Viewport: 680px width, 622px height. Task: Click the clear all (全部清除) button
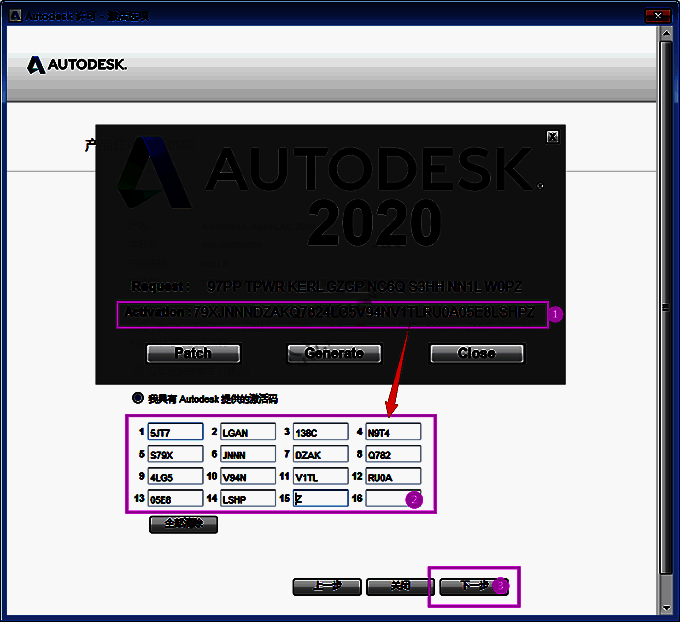pyautogui.click(x=183, y=523)
